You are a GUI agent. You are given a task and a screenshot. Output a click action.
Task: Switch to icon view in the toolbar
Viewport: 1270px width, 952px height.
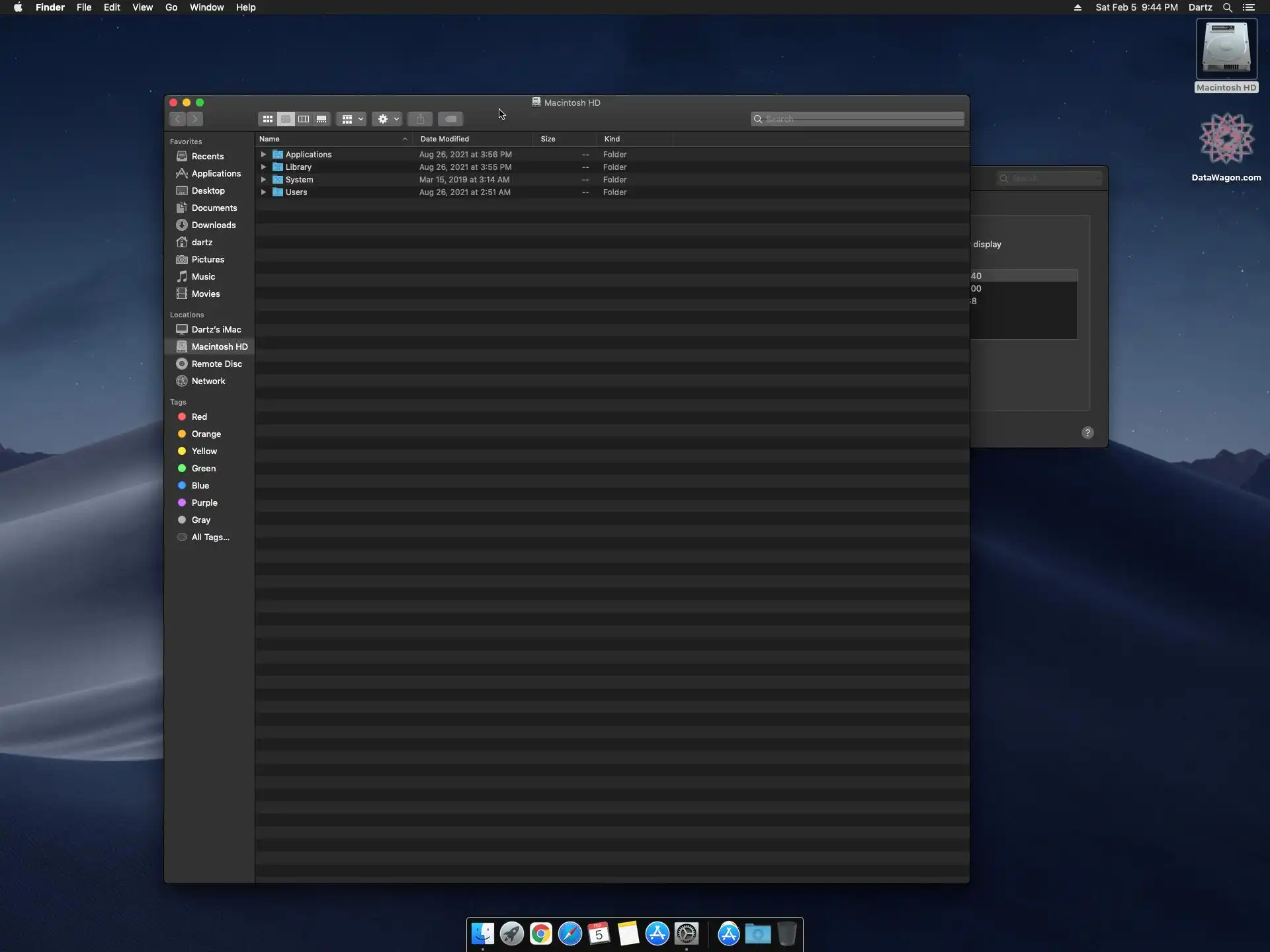tap(267, 119)
